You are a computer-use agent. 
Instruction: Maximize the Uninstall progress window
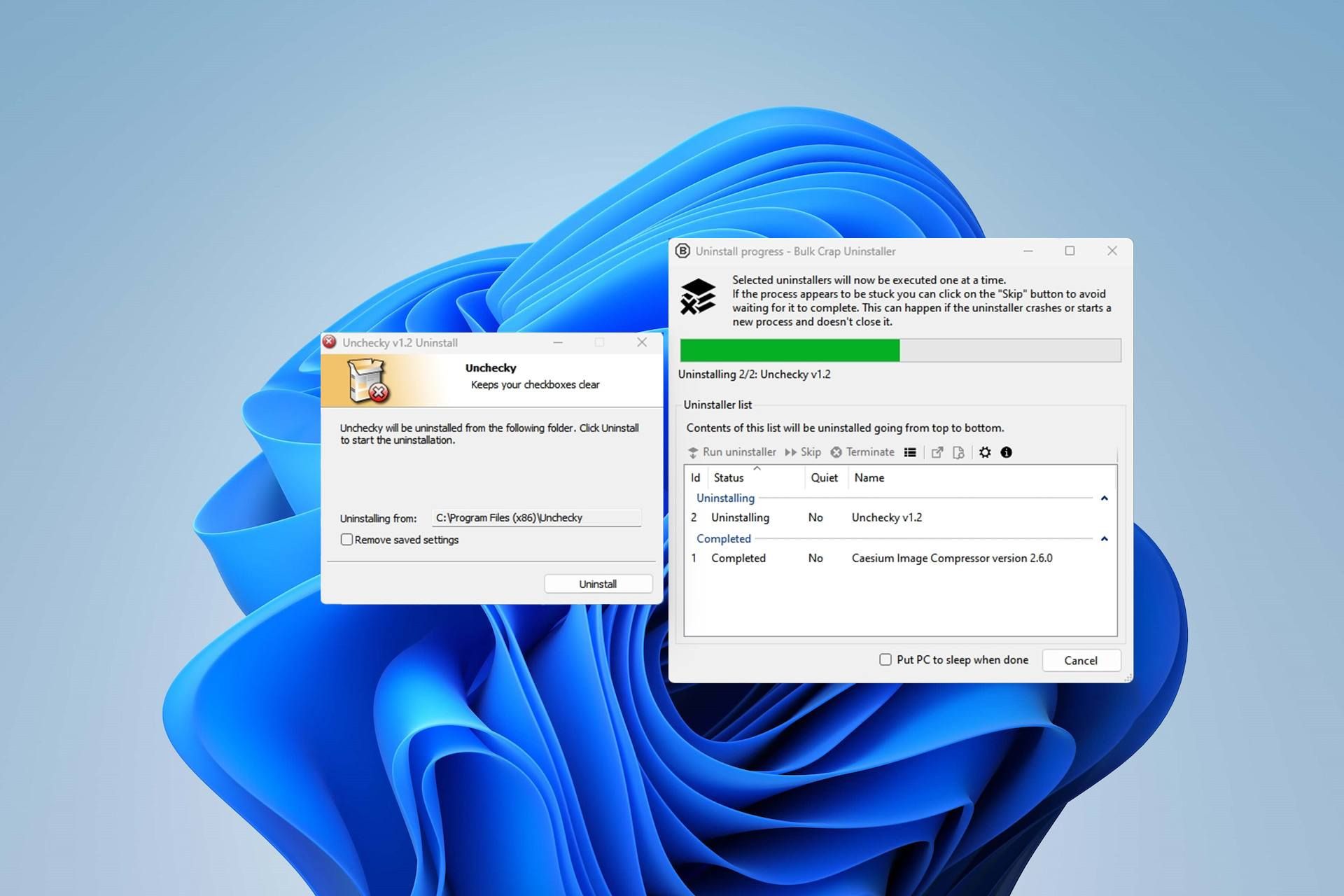(1070, 251)
